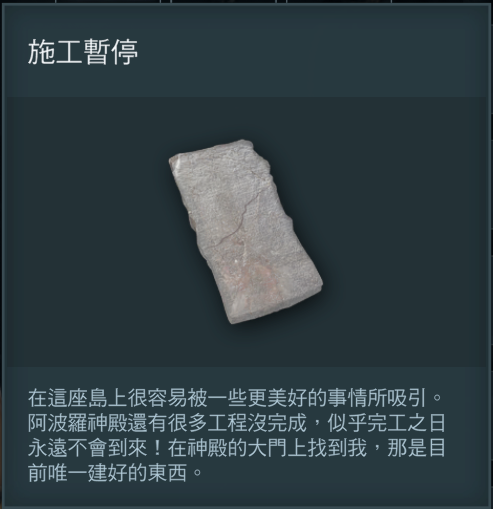Viewport: 493px width, 509px height.
Task: Click the word 大門 in the description
Action: coord(267,448)
